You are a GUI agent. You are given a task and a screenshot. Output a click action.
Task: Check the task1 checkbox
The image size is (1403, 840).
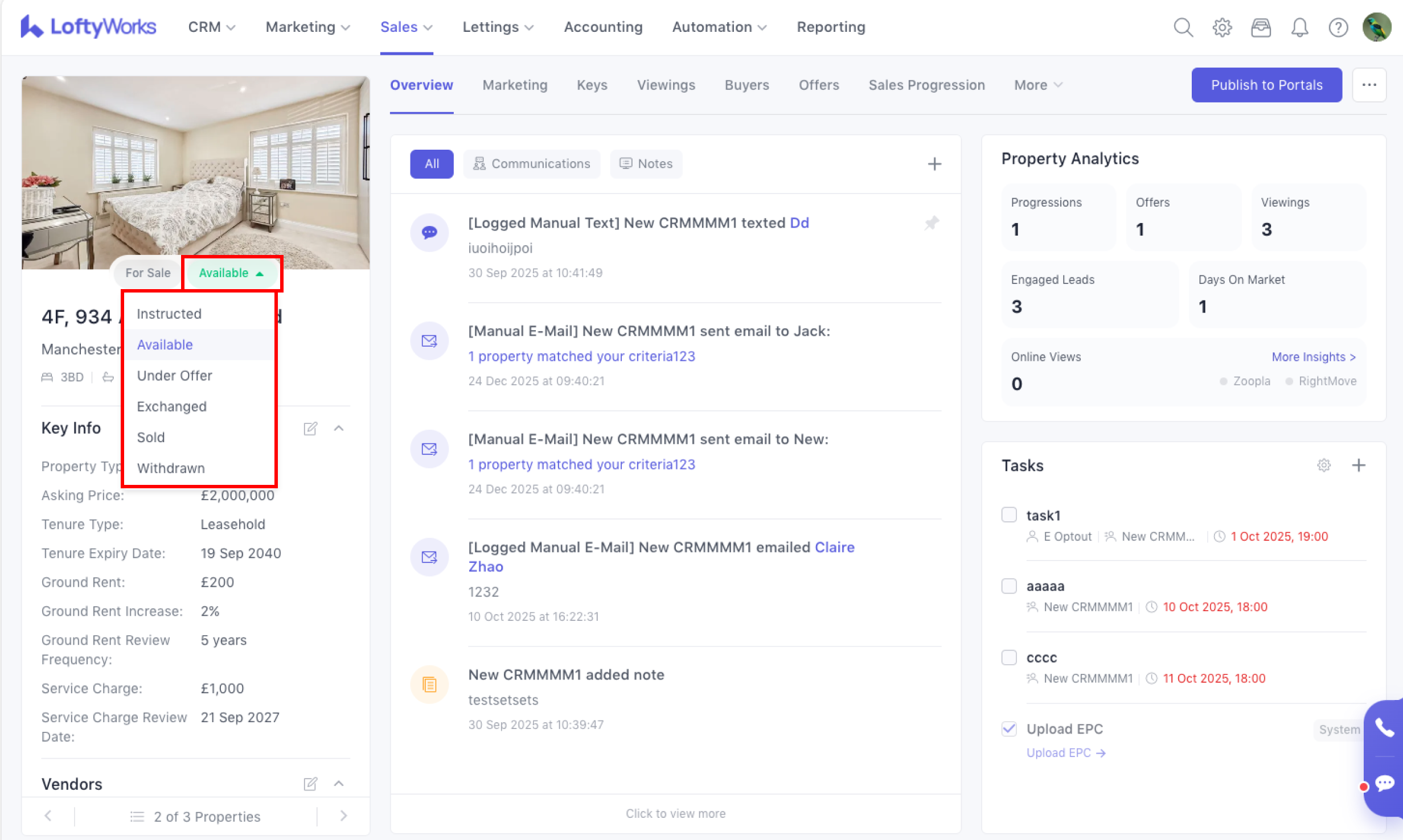[1009, 514]
